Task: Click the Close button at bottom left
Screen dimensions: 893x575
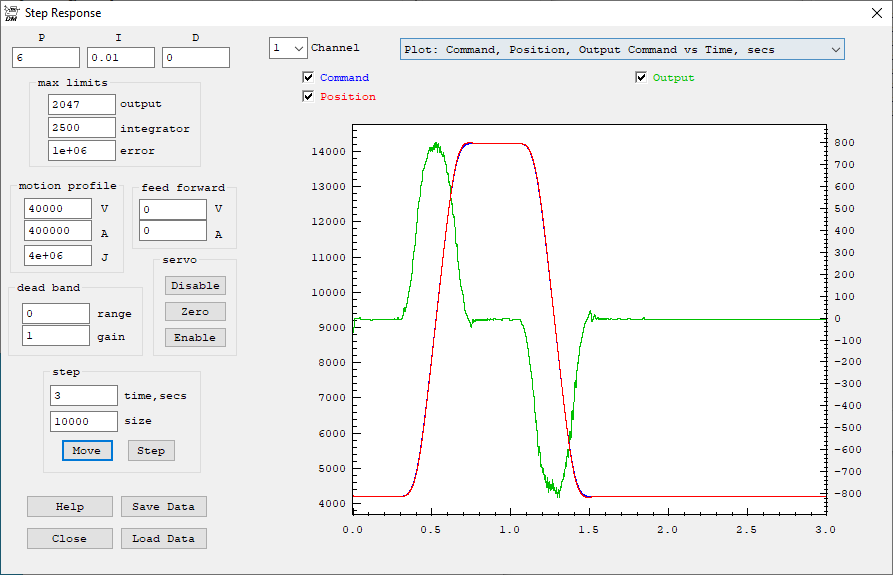Action: click(x=70, y=538)
